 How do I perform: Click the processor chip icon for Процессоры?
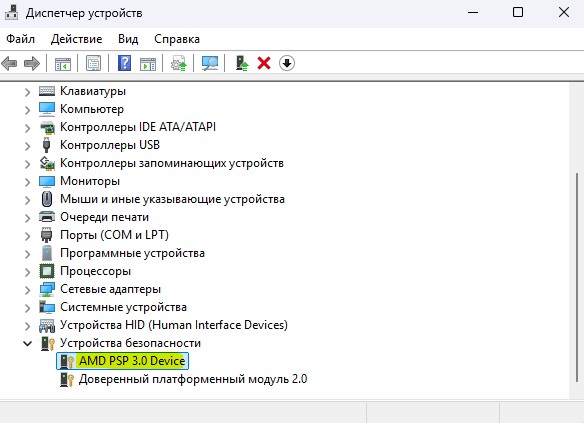(x=47, y=271)
